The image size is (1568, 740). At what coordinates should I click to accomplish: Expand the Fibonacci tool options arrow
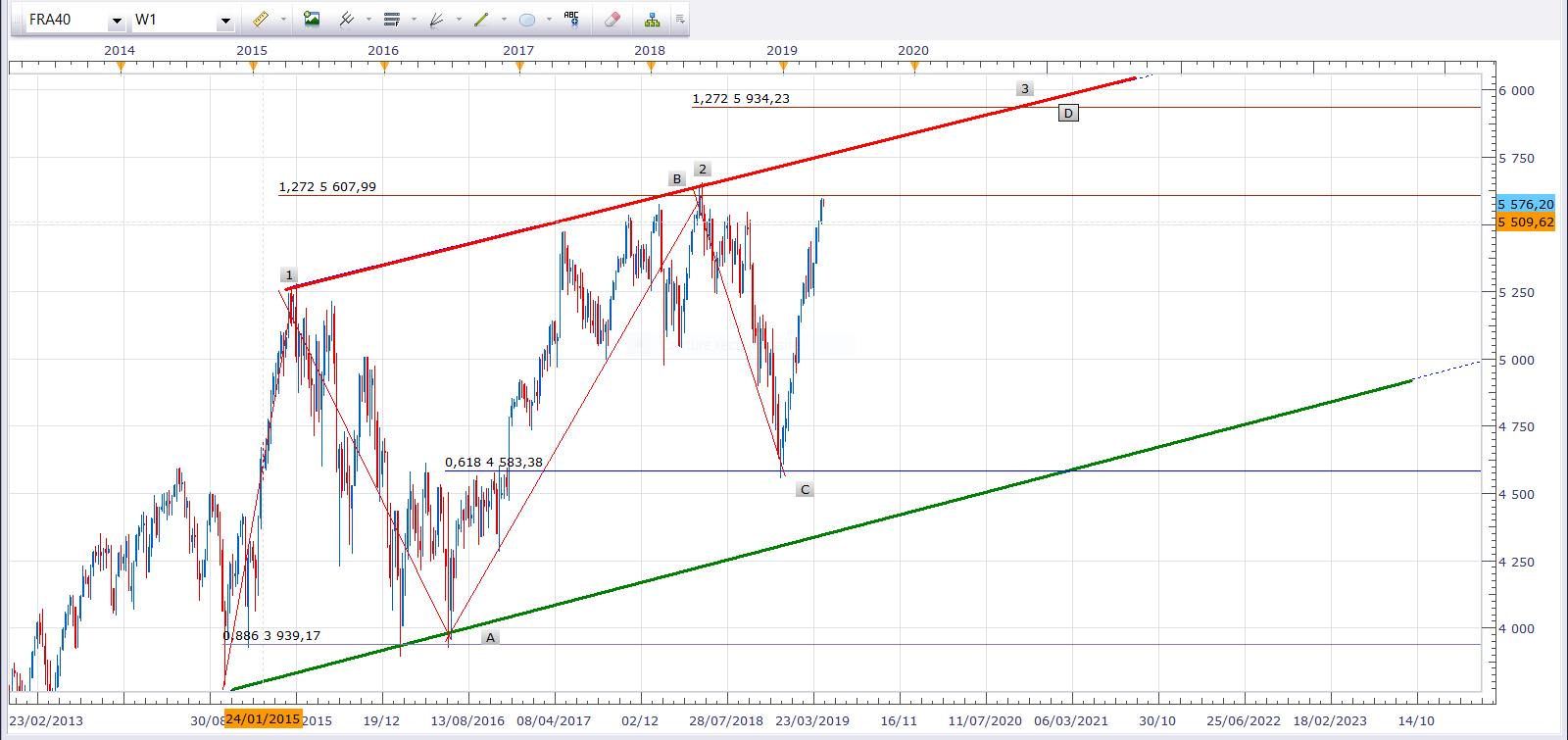(414, 19)
